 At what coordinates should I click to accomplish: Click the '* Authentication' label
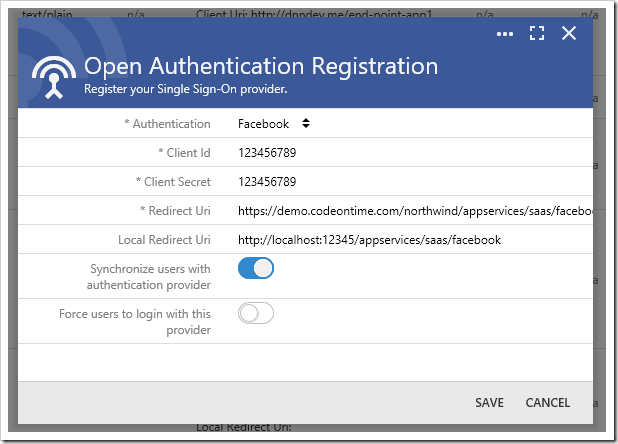(x=168, y=124)
